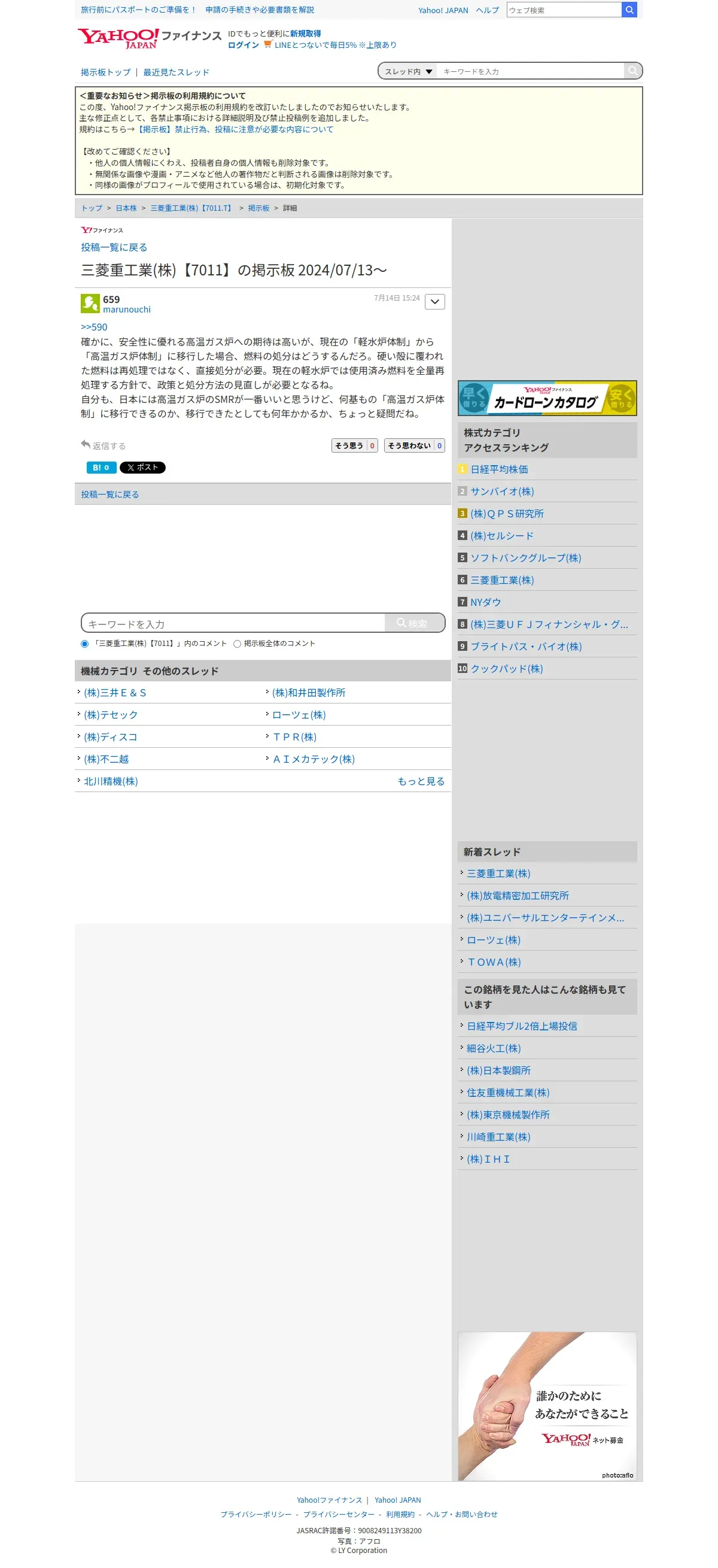Click the X ポスト share button

(x=142, y=468)
